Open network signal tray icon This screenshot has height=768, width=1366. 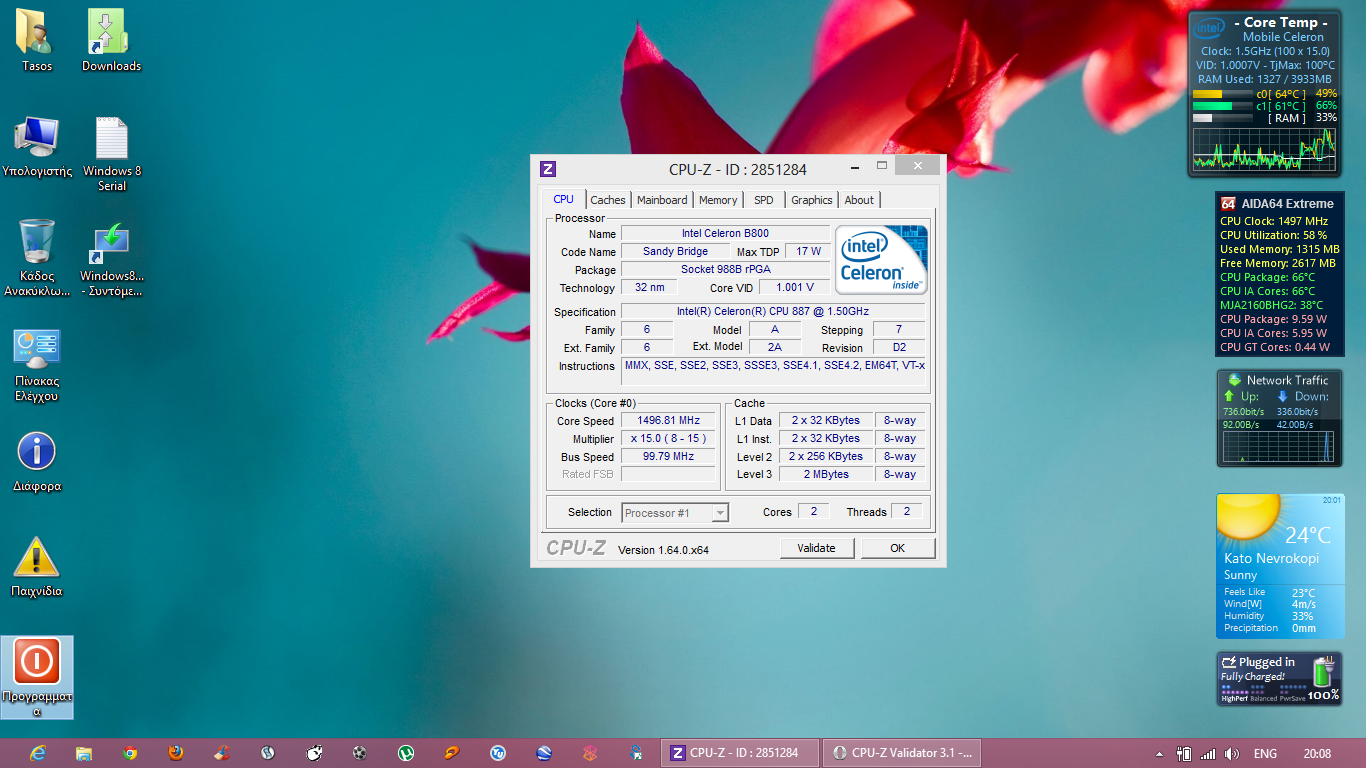pos(1208,753)
